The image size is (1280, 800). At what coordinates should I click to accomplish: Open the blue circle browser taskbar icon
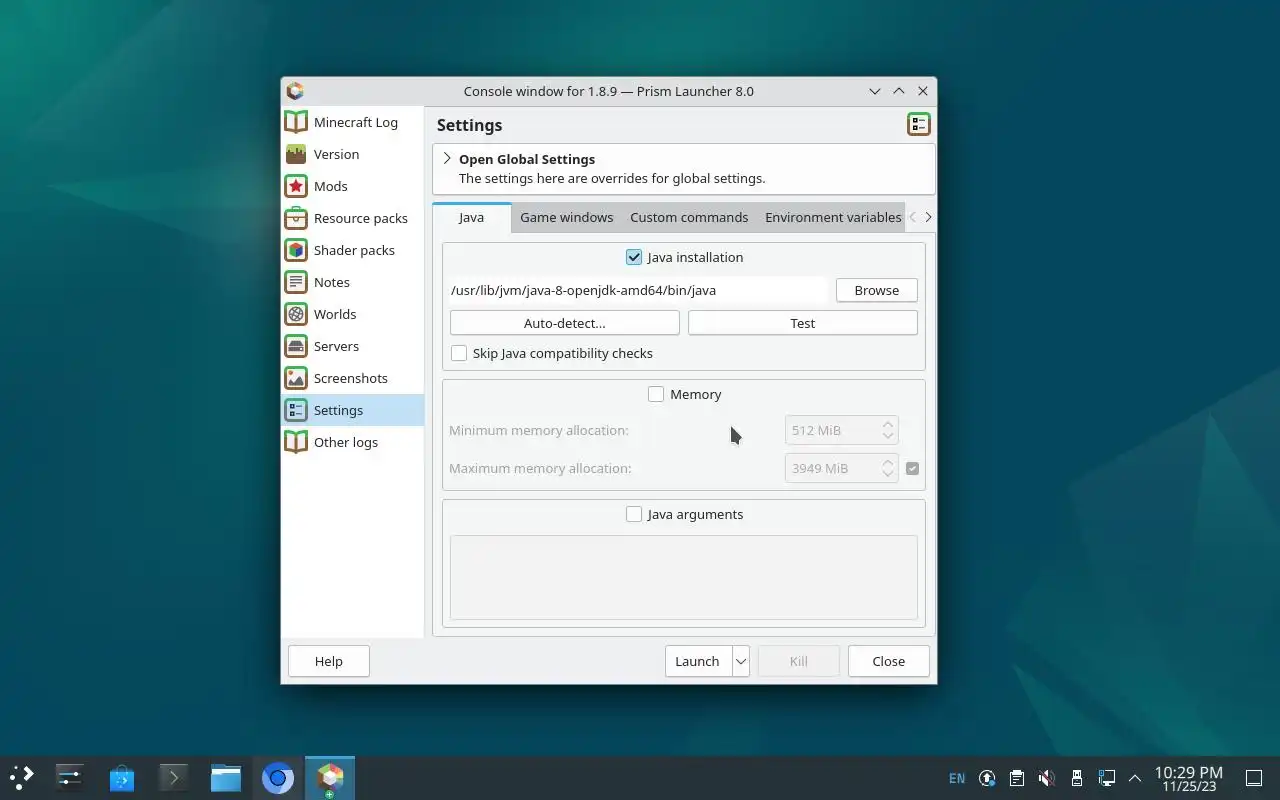(278, 777)
